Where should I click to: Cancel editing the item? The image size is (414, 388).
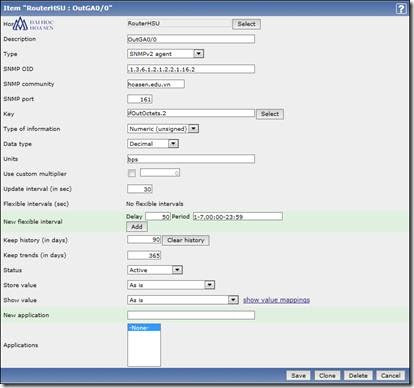[390, 376]
